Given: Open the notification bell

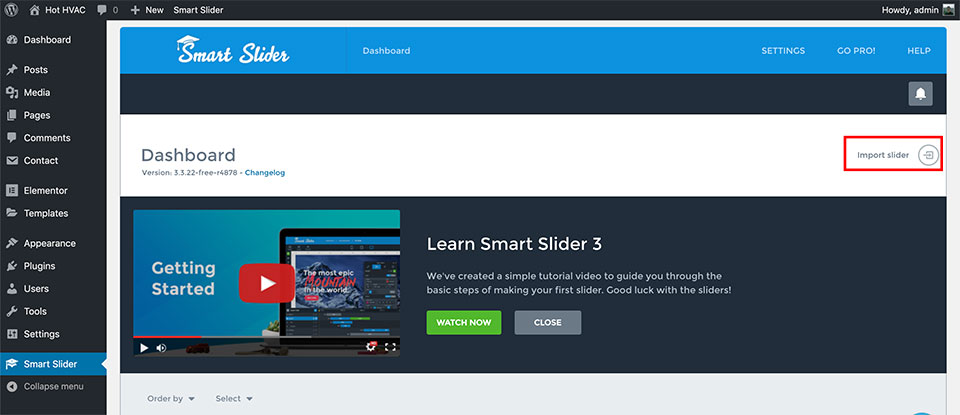Looking at the screenshot, I should coord(920,94).
